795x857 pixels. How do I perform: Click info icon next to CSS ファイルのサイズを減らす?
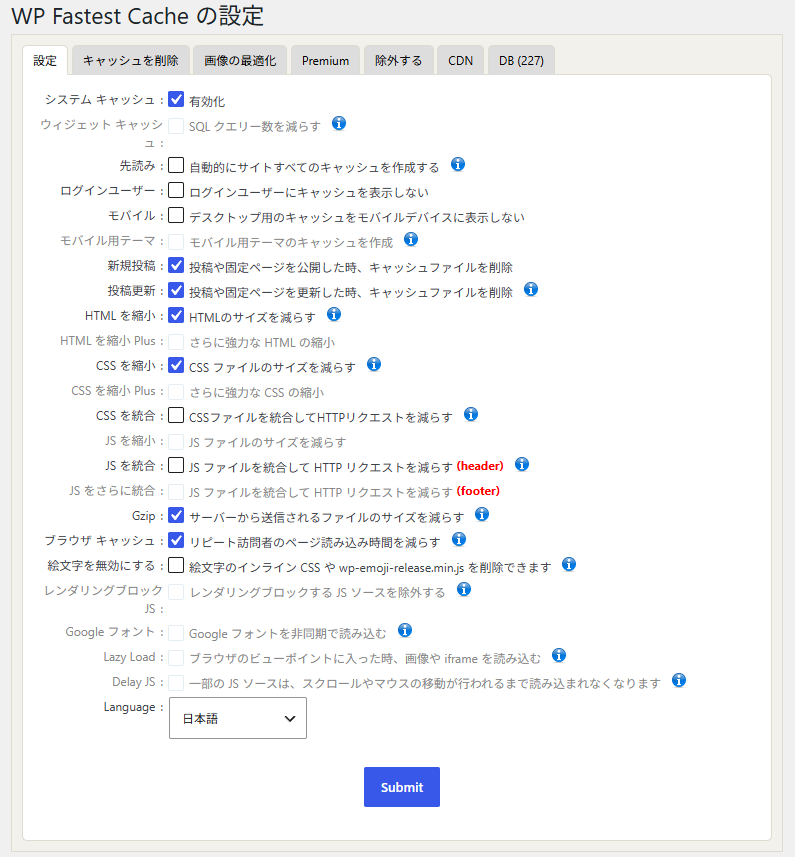374,364
